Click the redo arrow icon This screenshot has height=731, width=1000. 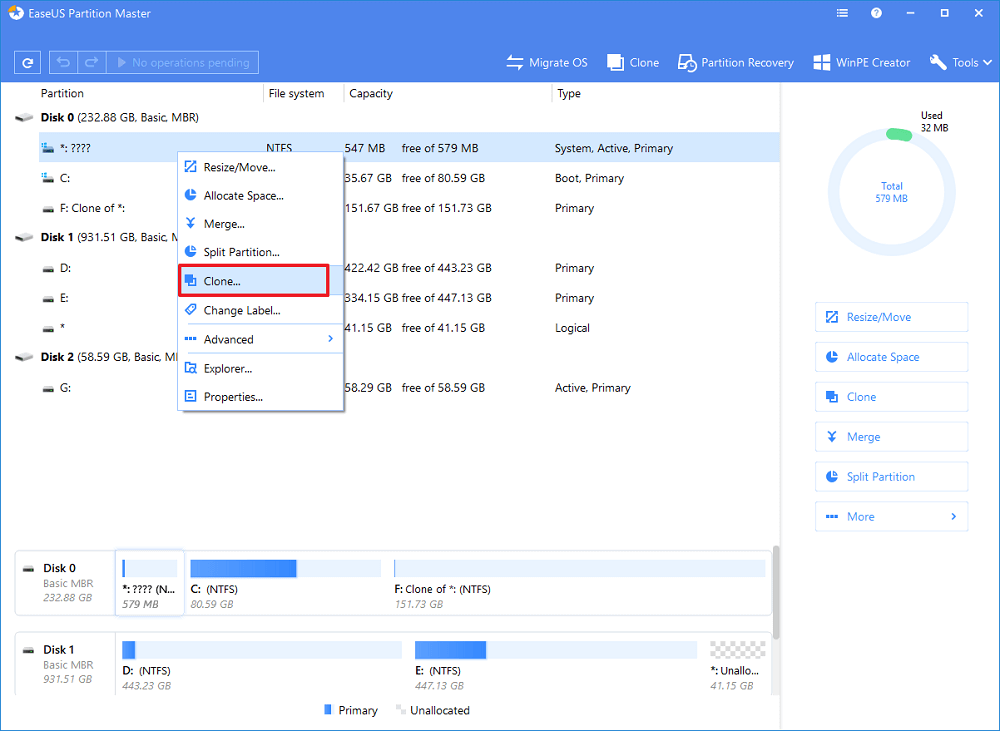point(90,62)
